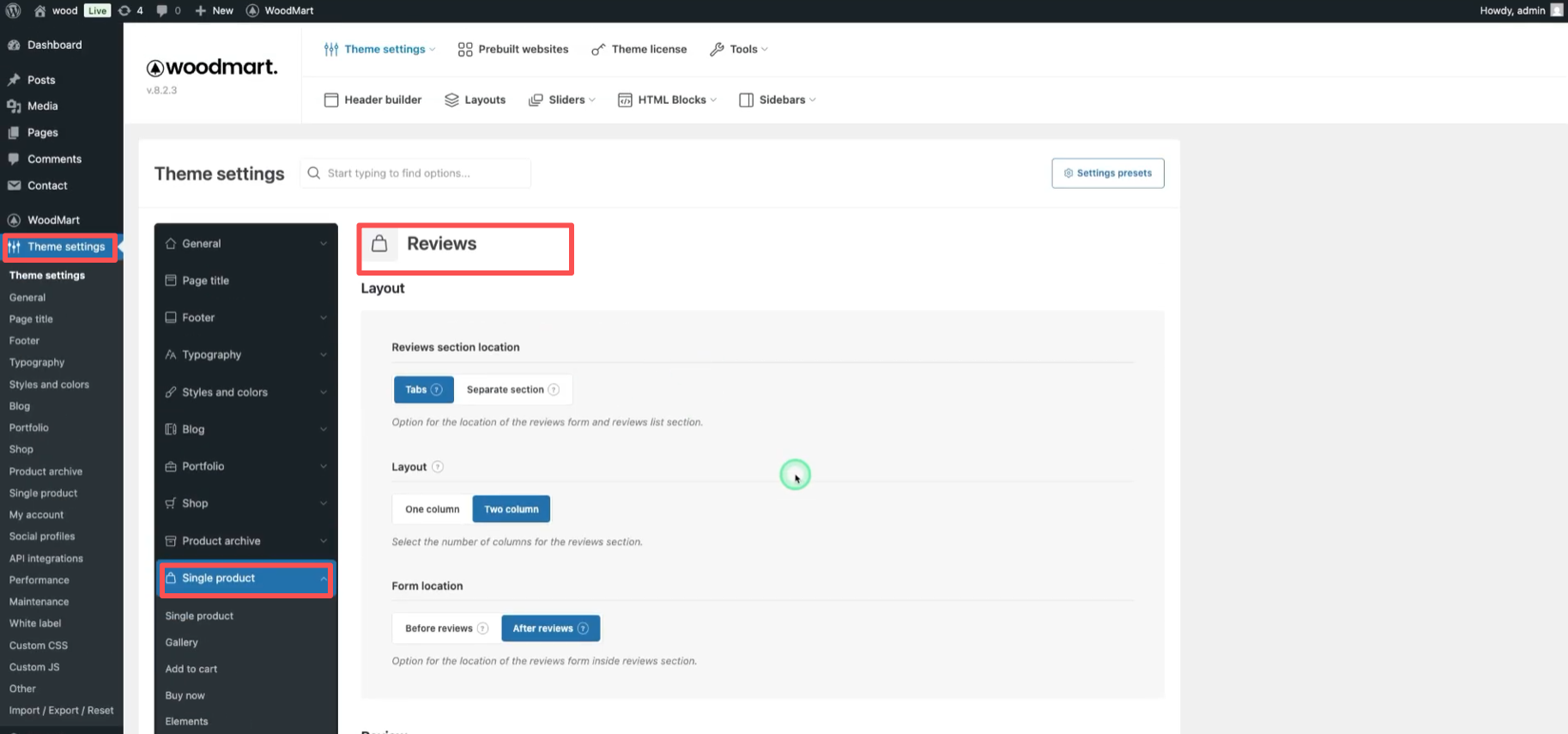Select the Separate section option
The height and width of the screenshot is (734, 1568).
(512, 390)
